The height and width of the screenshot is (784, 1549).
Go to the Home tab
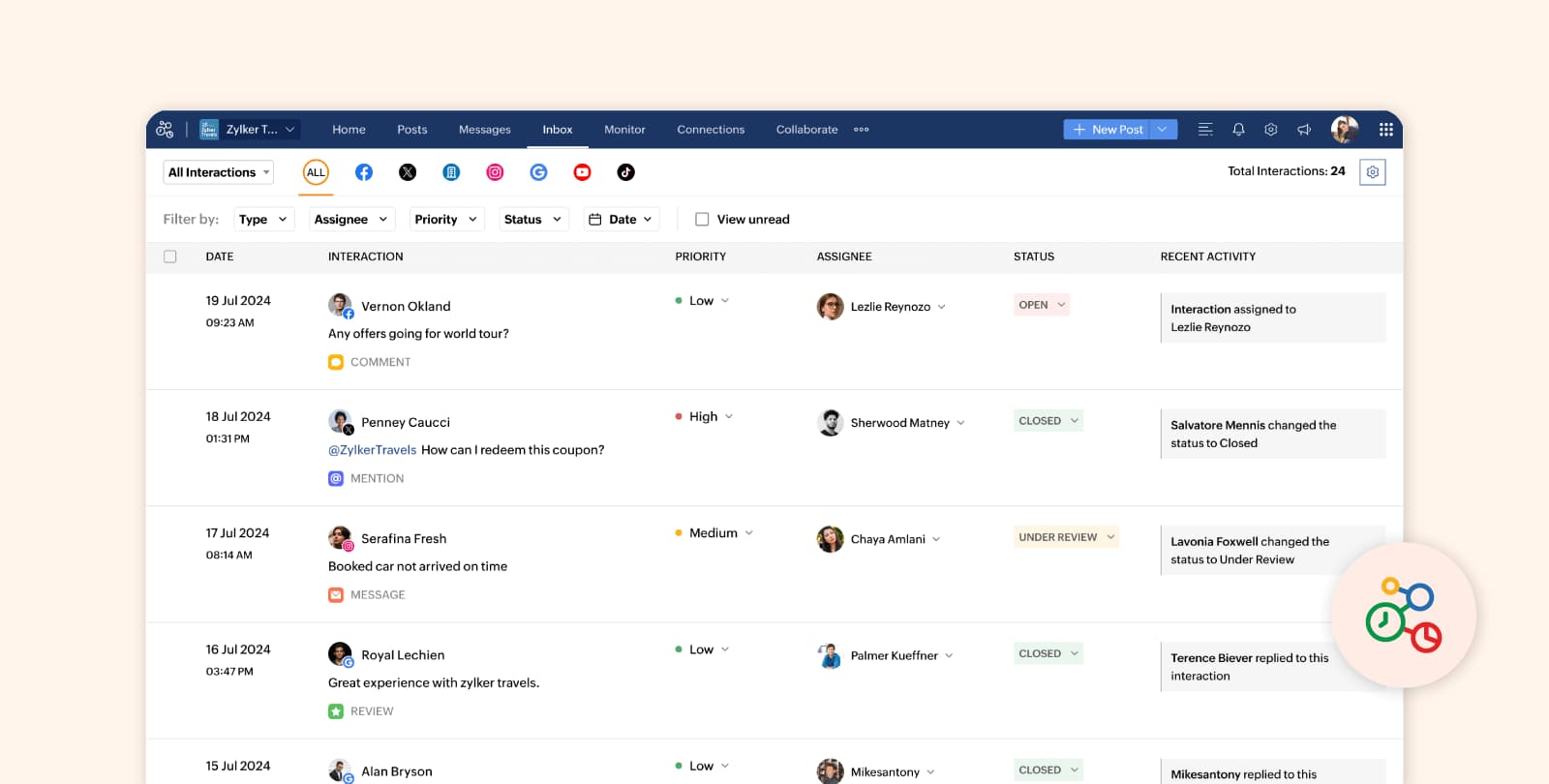(x=349, y=129)
